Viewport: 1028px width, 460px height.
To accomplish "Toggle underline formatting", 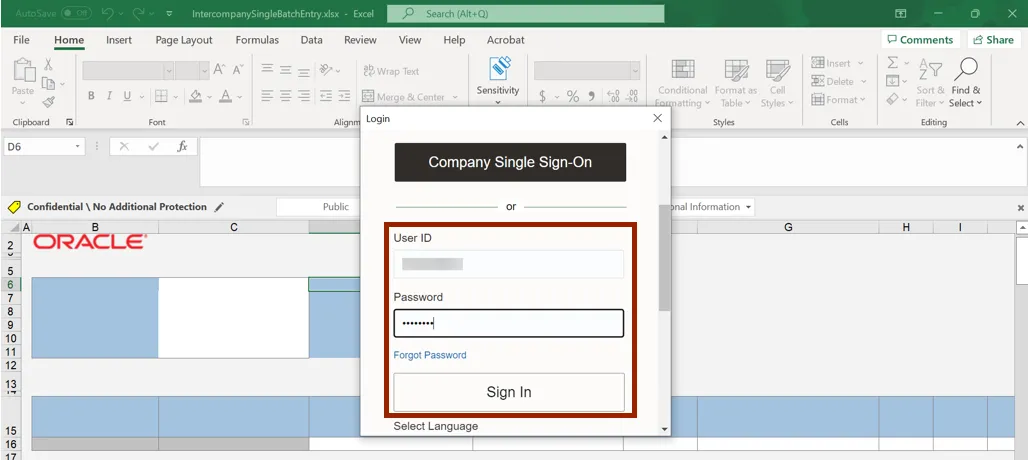I will point(127,96).
